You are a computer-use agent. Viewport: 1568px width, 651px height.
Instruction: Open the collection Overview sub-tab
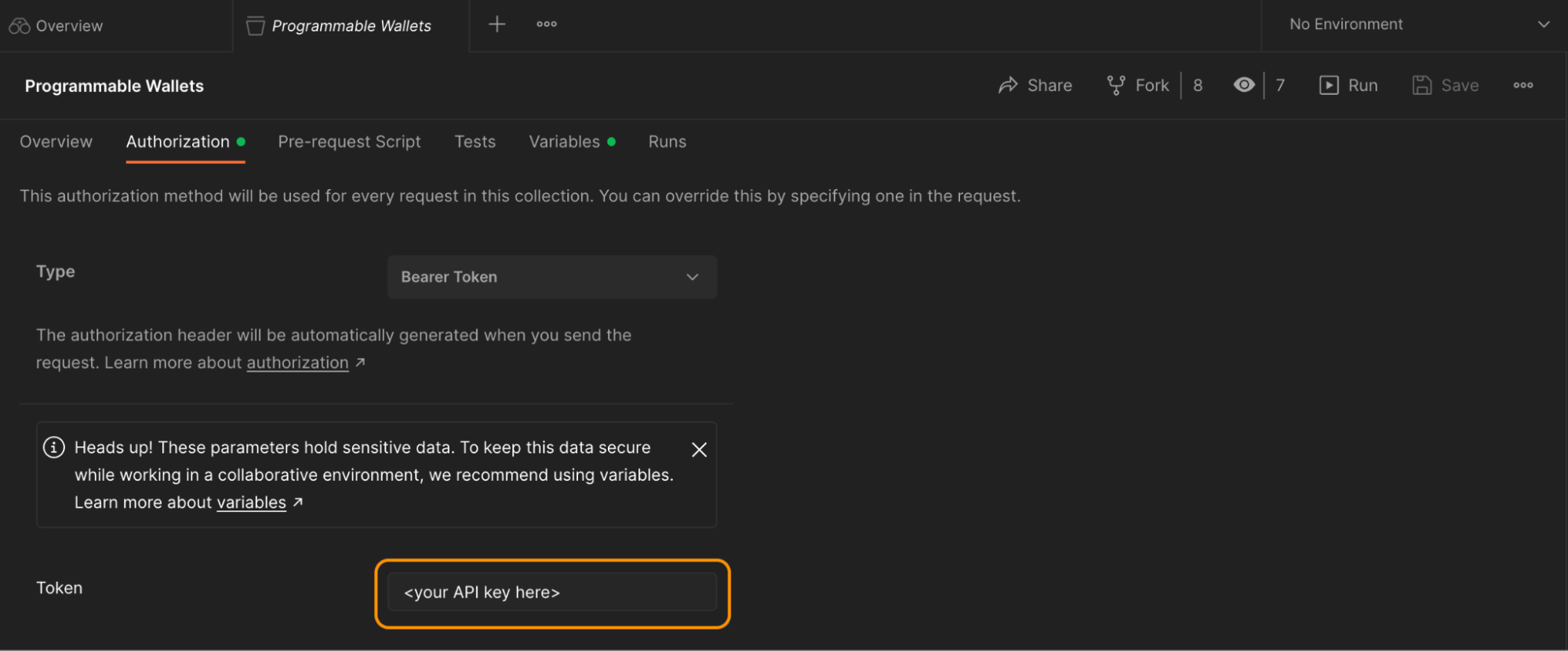pyautogui.click(x=56, y=141)
